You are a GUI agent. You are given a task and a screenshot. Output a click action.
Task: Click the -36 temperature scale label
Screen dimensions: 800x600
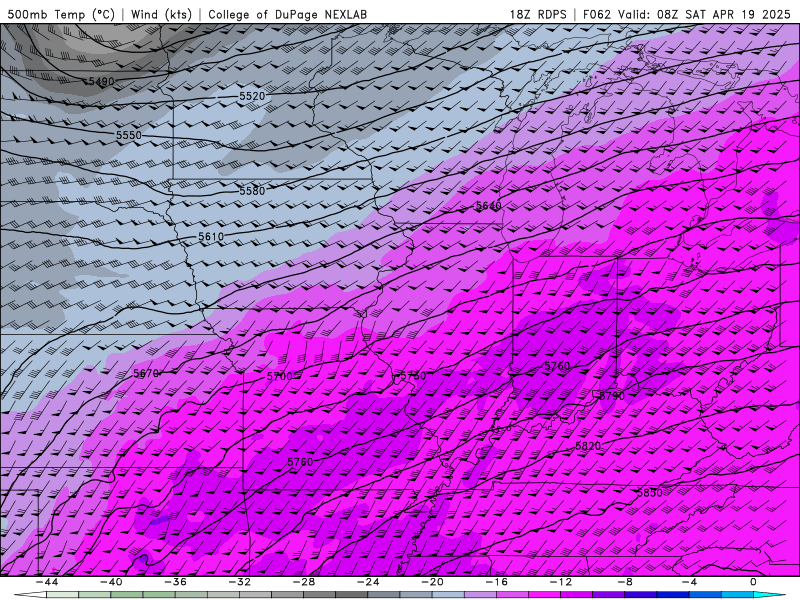[x=176, y=582]
